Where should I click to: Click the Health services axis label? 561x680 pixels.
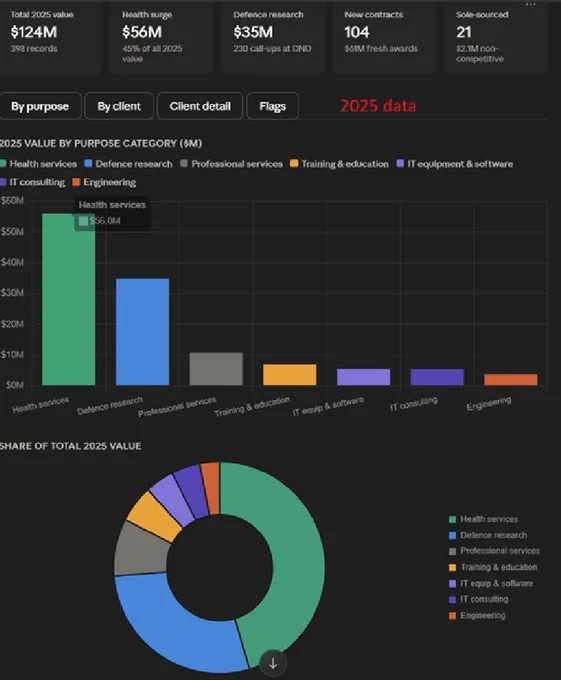(x=41, y=405)
